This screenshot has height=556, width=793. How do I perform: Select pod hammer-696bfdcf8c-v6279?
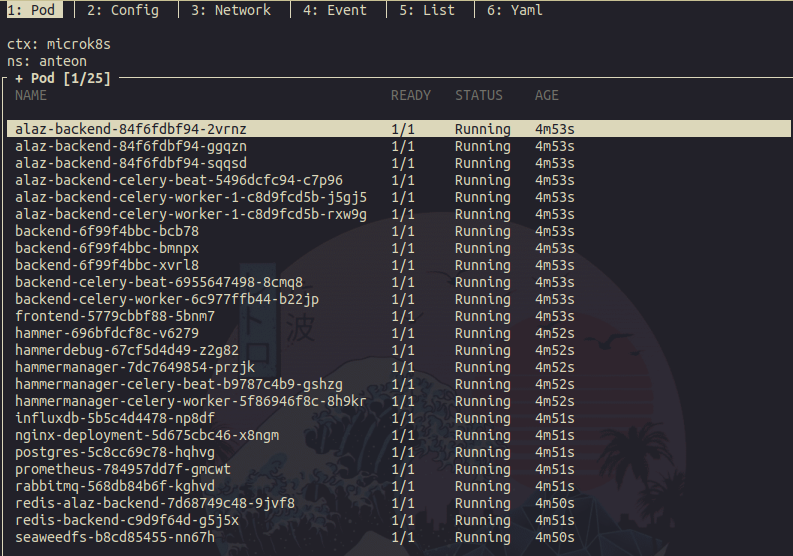point(399,333)
